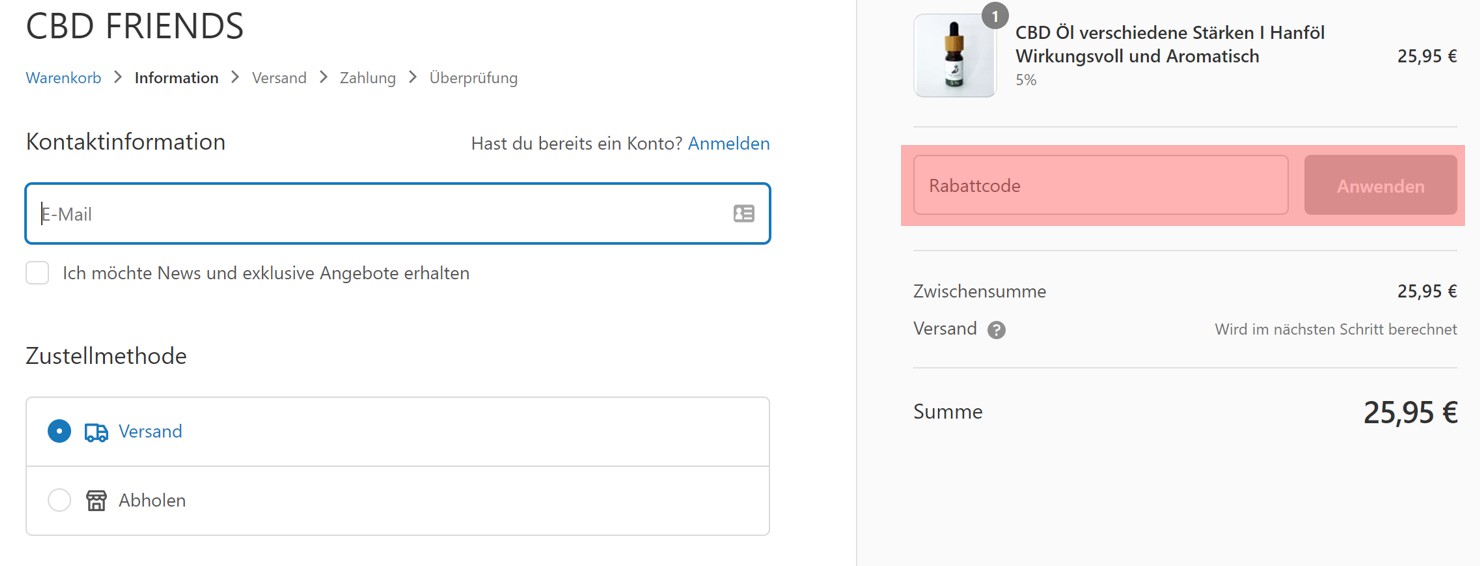This screenshot has width=1480, height=566.
Task: Open the question mark help icon next to Versand
Action: pos(996,330)
